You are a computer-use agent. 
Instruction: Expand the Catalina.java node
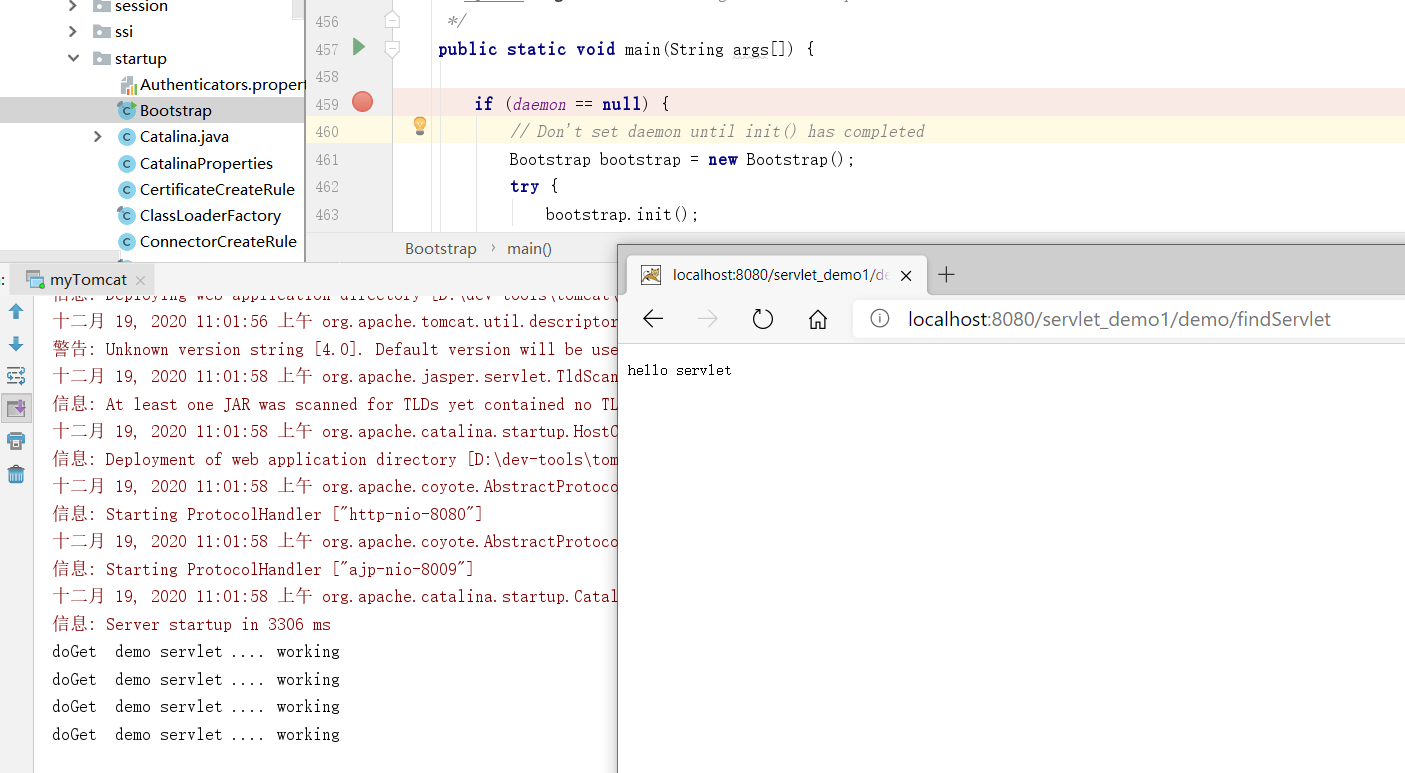pyautogui.click(x=97, y=137)
